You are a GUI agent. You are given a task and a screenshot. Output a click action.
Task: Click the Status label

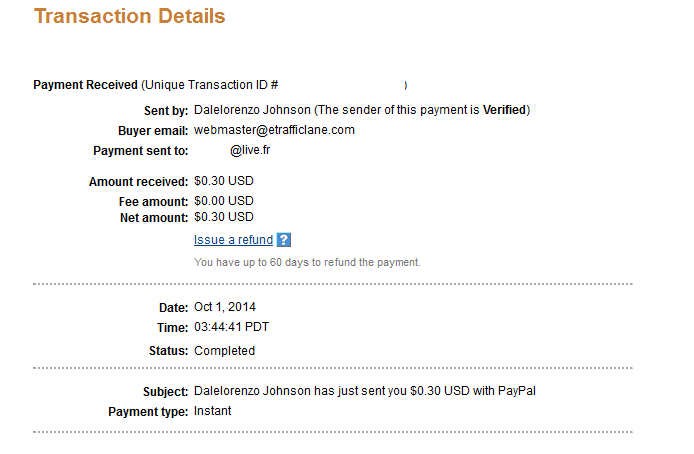point(169,351)
